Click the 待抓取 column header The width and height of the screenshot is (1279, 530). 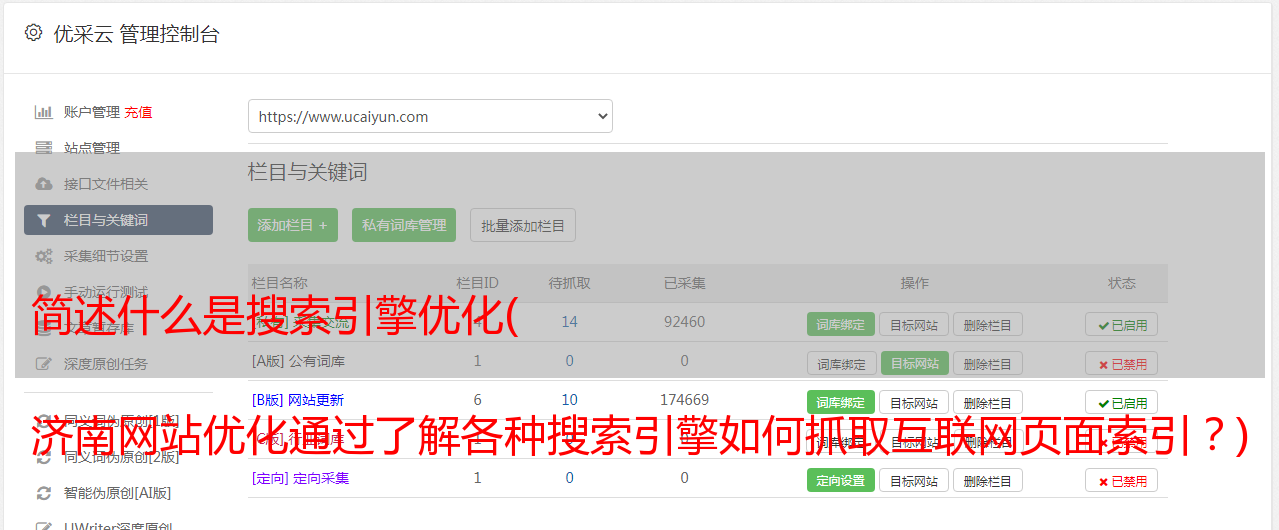coord(570,283)
